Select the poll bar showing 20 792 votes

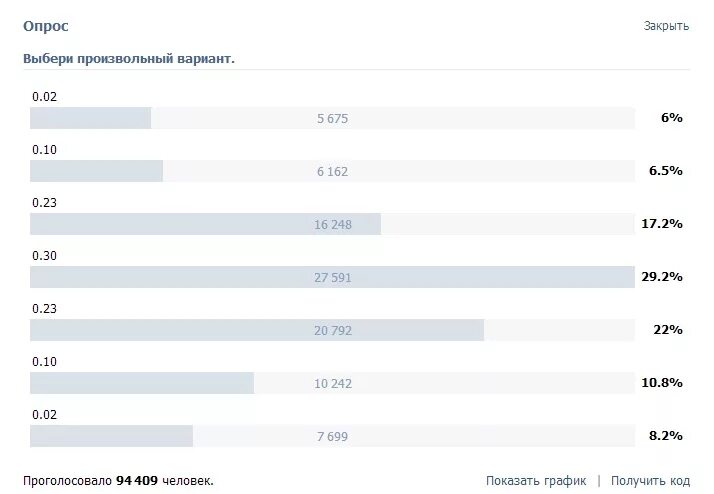tap(332, 330)
